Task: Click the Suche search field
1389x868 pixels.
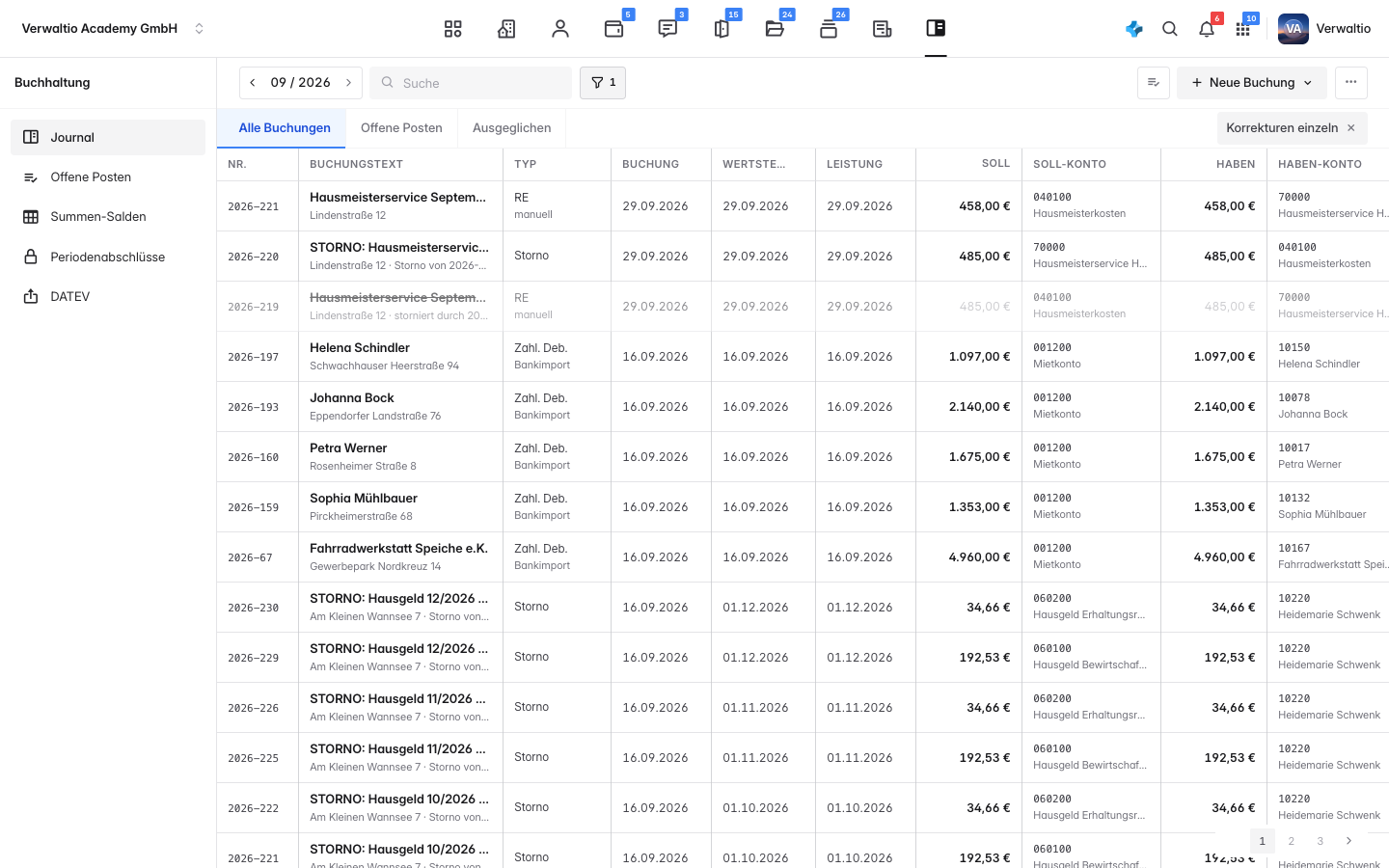Action: [x=471, y=83]
